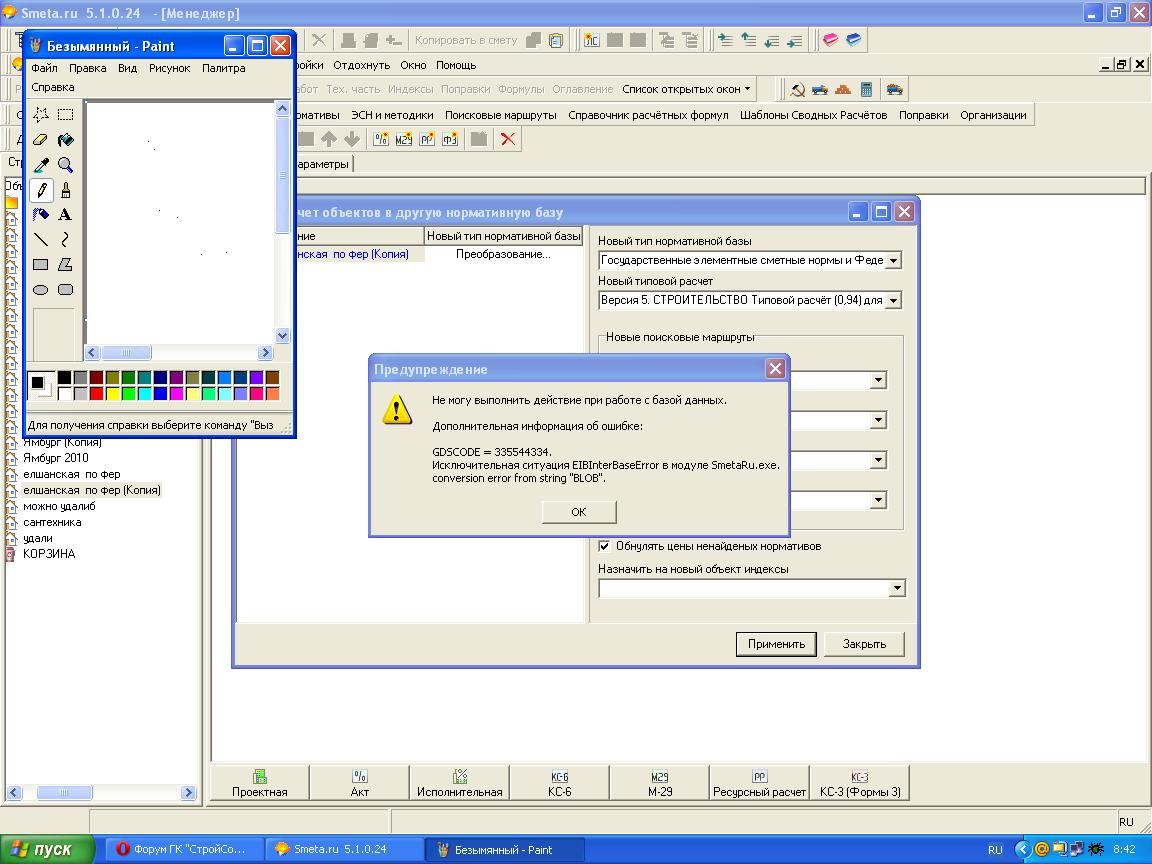The height and width of the screenshot is (864, 1152).
Task: Open fourth search route dropdown arrow
Action: coord(879,500)
